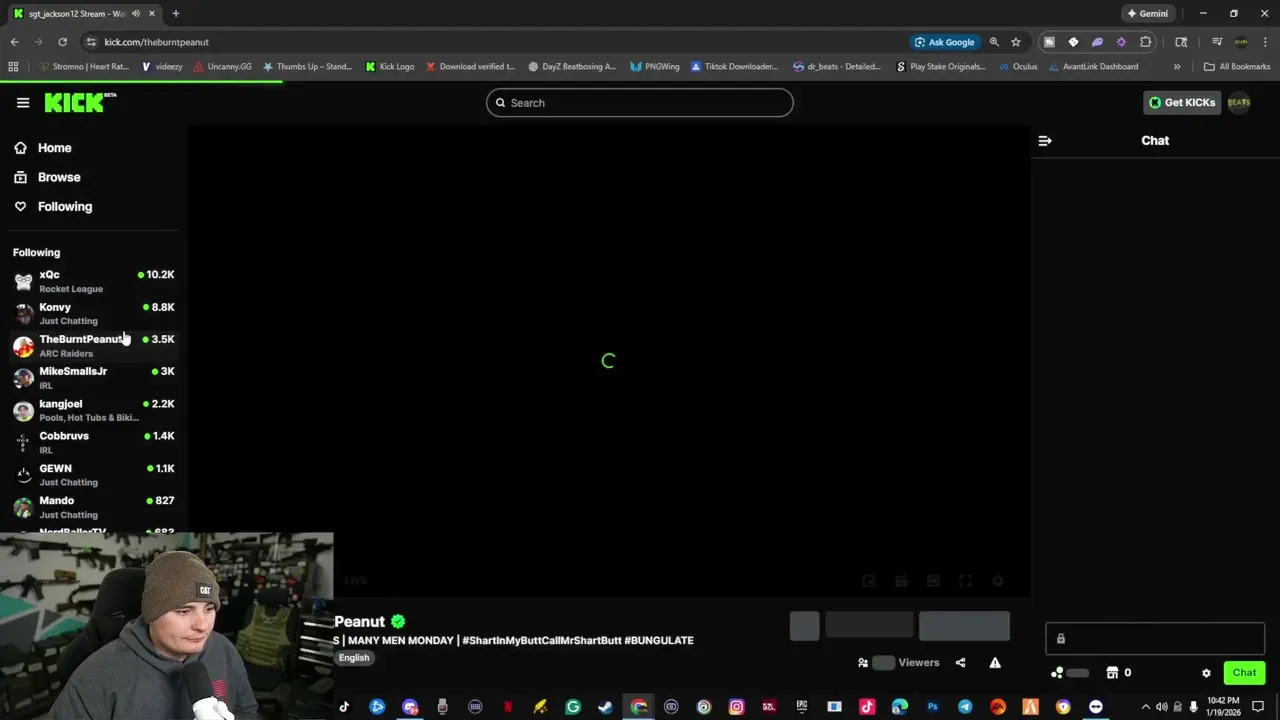The height and width of the screenshot is (720, 1280).
Task: Open the chat shop icon
Action: click(x=1112, y=673)
